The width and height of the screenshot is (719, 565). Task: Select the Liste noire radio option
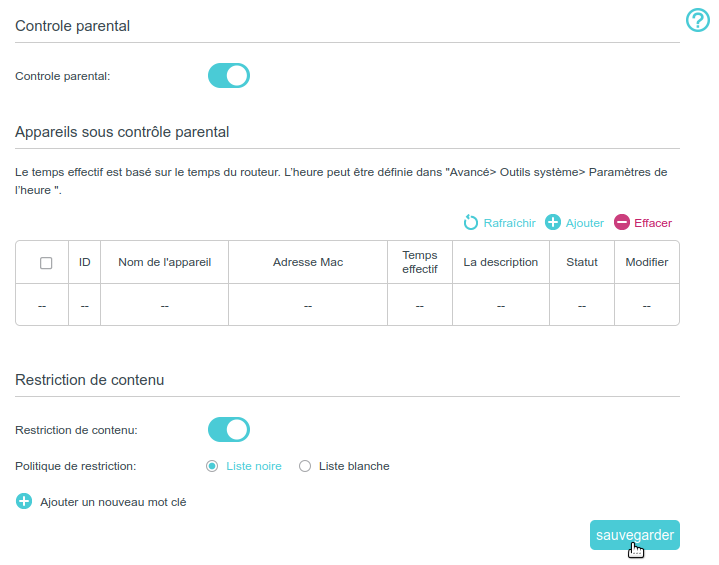coord(212,466)
